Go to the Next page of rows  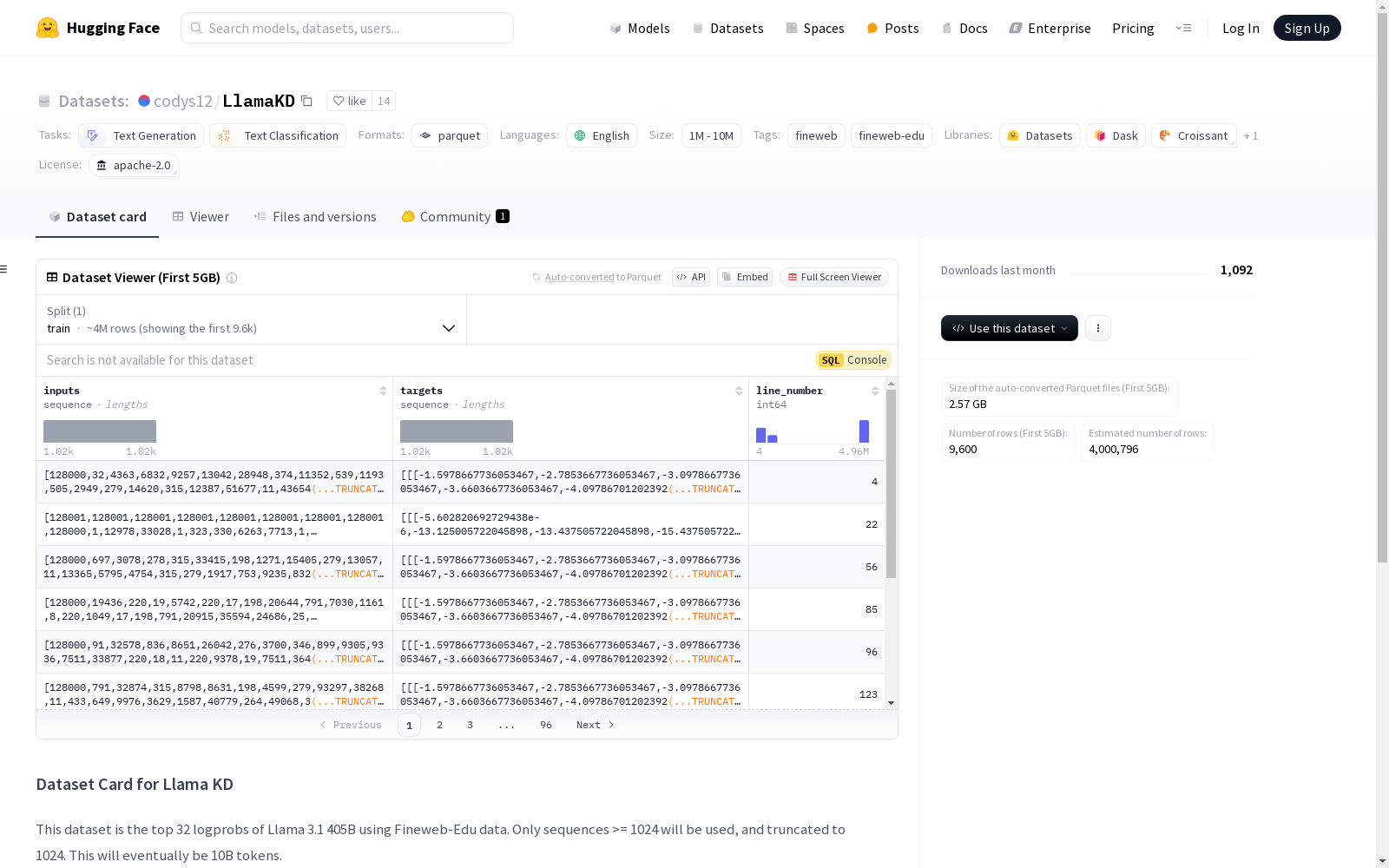(x=596, y=725)
